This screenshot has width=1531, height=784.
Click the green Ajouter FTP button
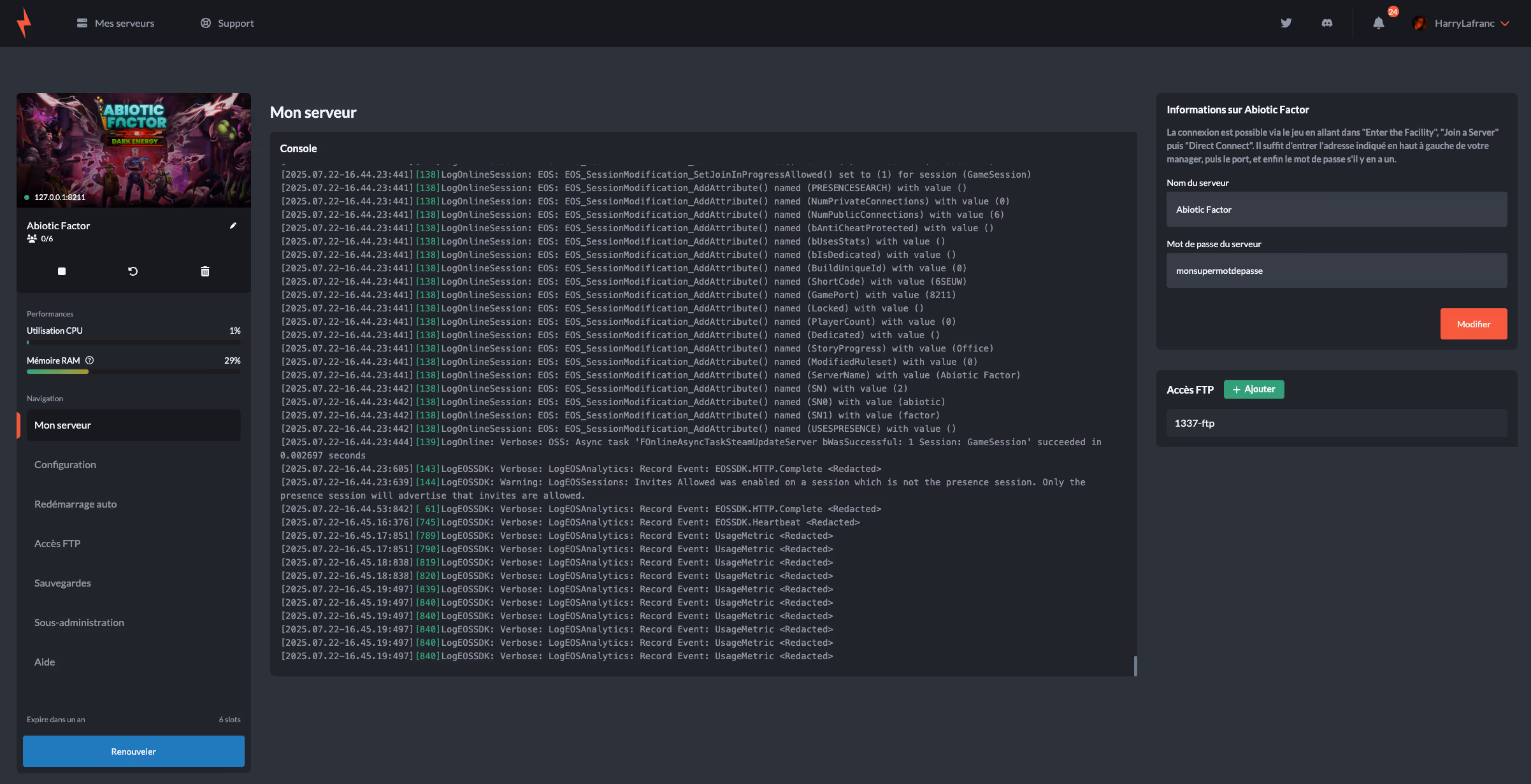pos(1254,389)
